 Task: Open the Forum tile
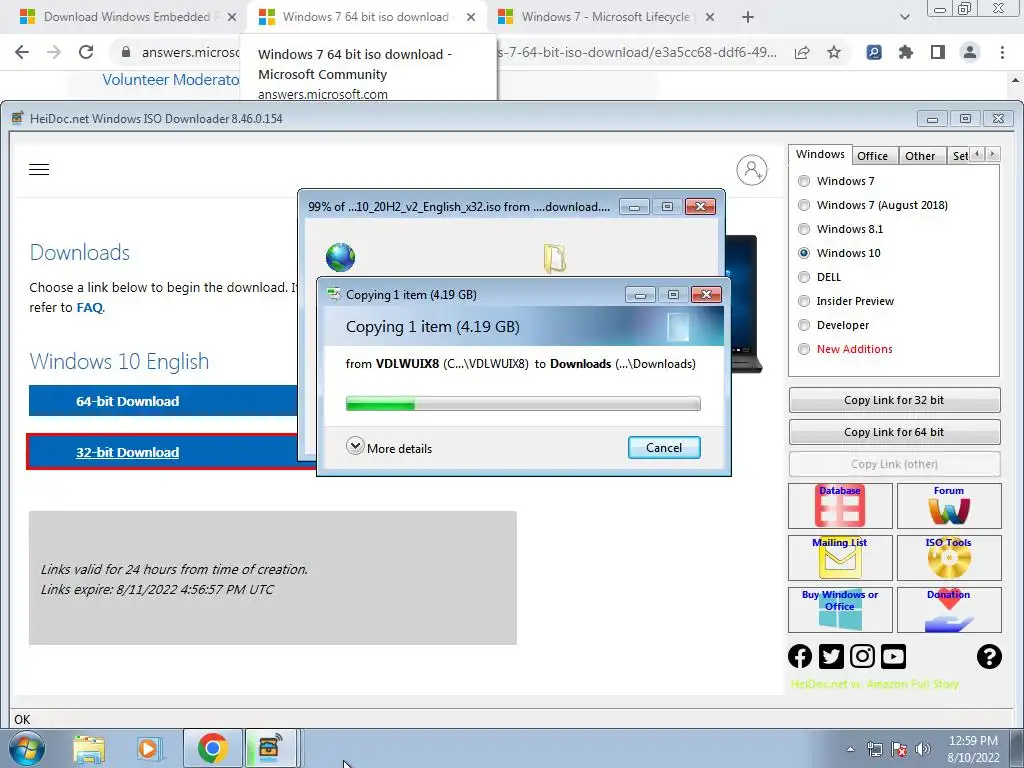pyautogui.click(x=949, y=506)
